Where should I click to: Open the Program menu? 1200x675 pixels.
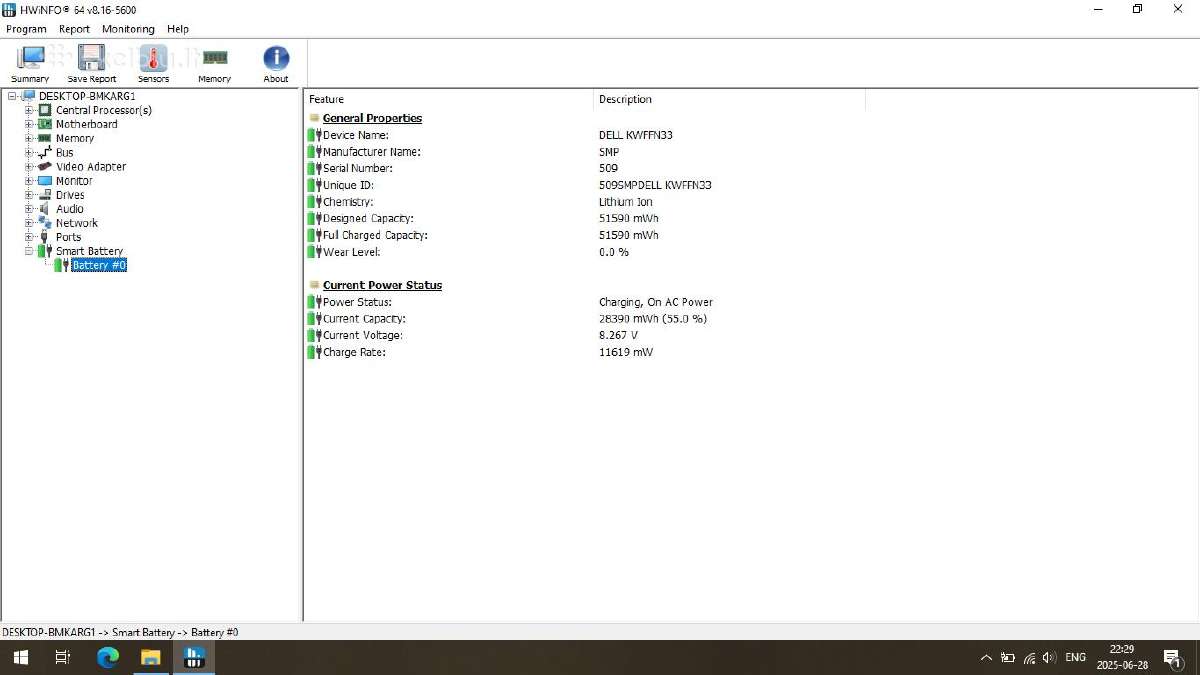coord(26,29)
